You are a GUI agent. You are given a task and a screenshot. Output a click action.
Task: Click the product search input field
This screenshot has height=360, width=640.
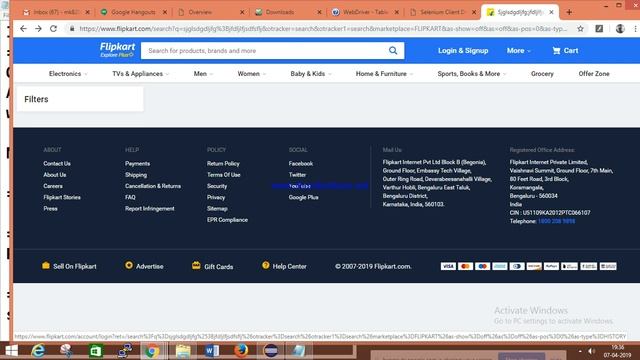tap(263, 51)
